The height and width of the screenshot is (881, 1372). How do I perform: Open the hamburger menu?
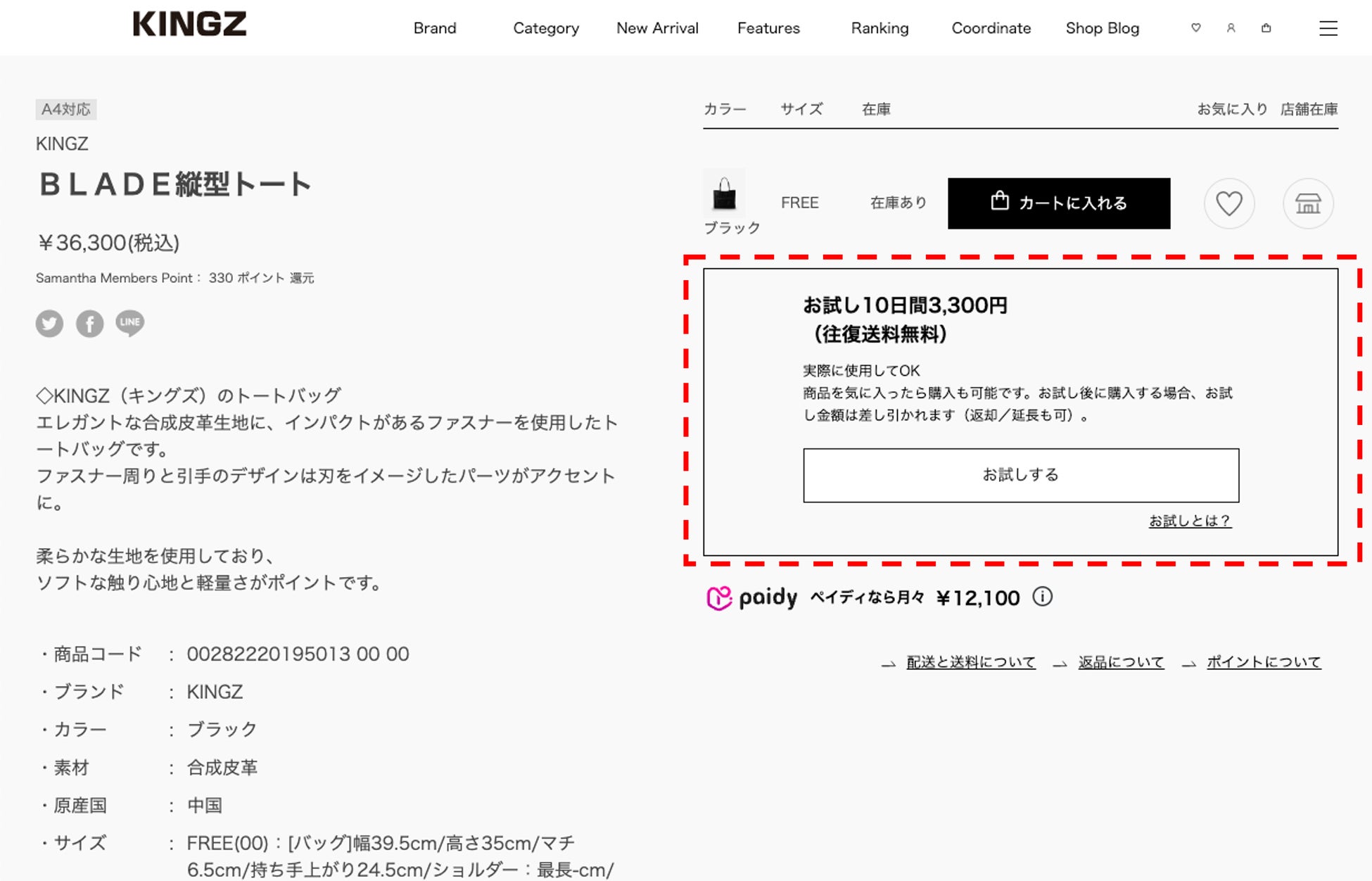[x=1328, y=28]
